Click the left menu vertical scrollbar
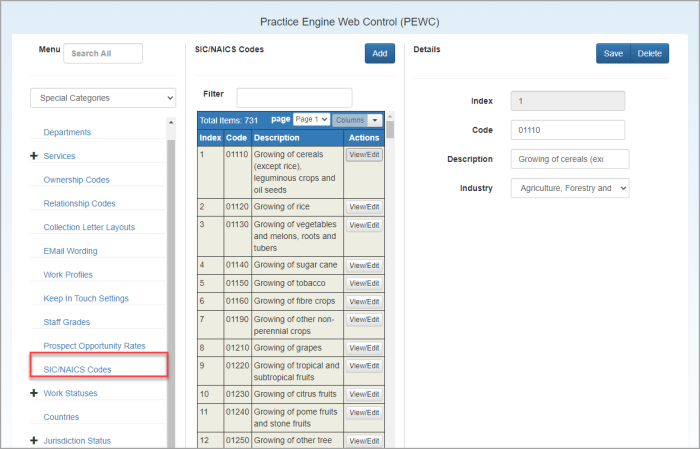700x449 pixels. pos(171,280)
